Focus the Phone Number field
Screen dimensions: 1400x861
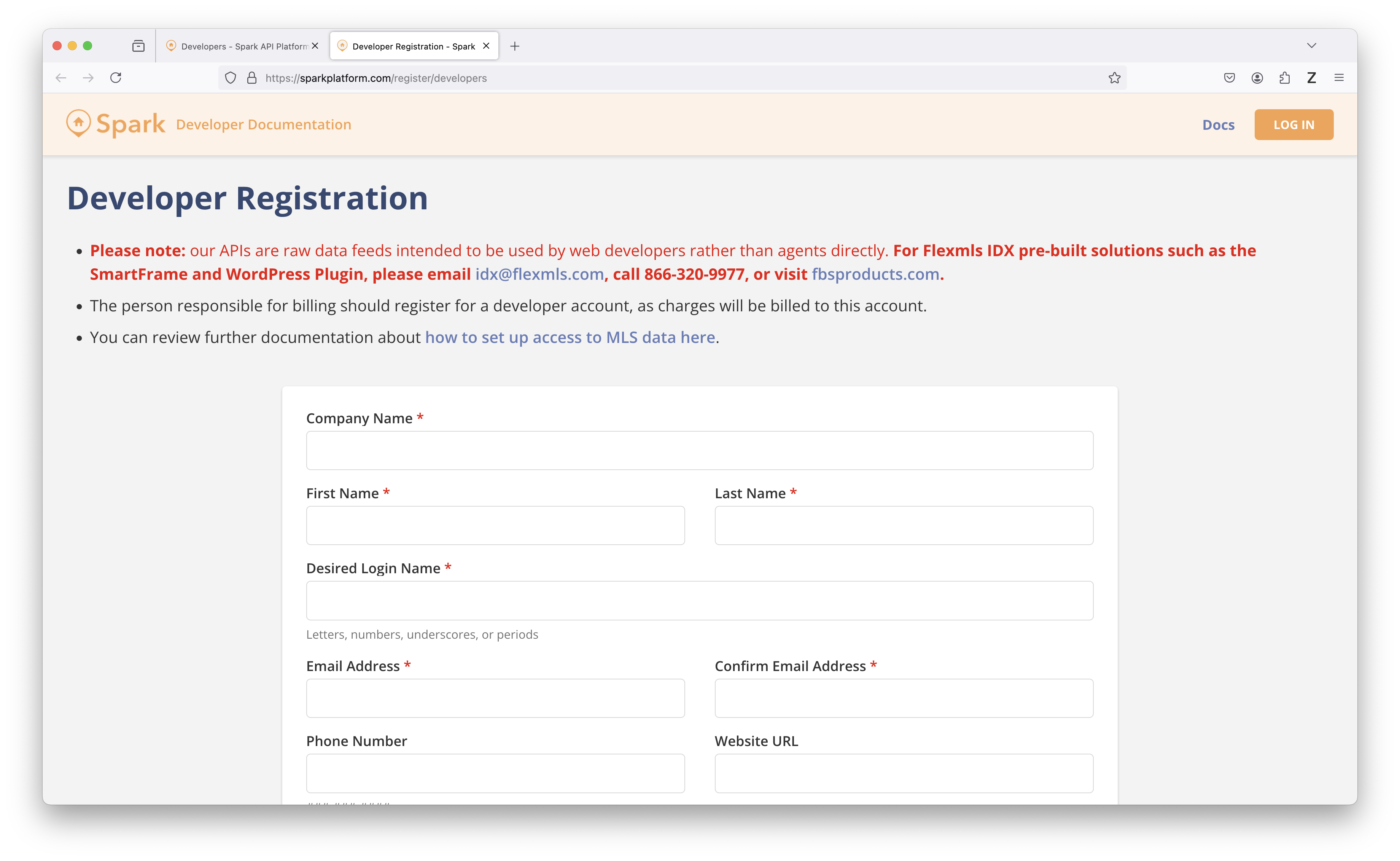click(x=495, y=773)
